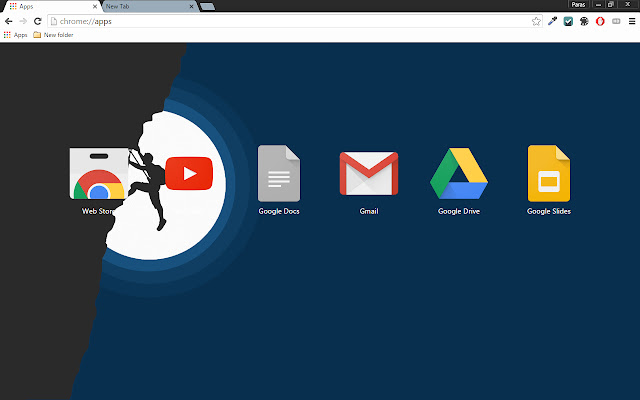Reload the current page
Screen dimensions: 640x400
(38, 21)
